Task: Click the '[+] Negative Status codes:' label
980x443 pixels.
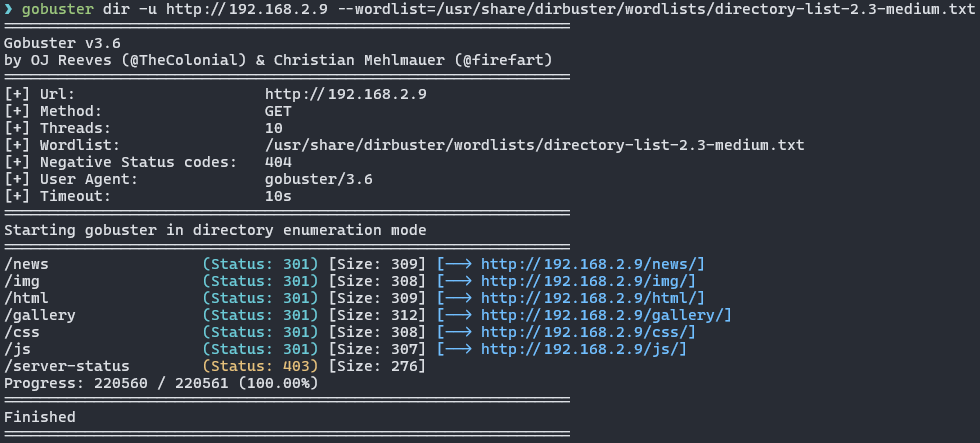Action: click(x=121, y=162)
